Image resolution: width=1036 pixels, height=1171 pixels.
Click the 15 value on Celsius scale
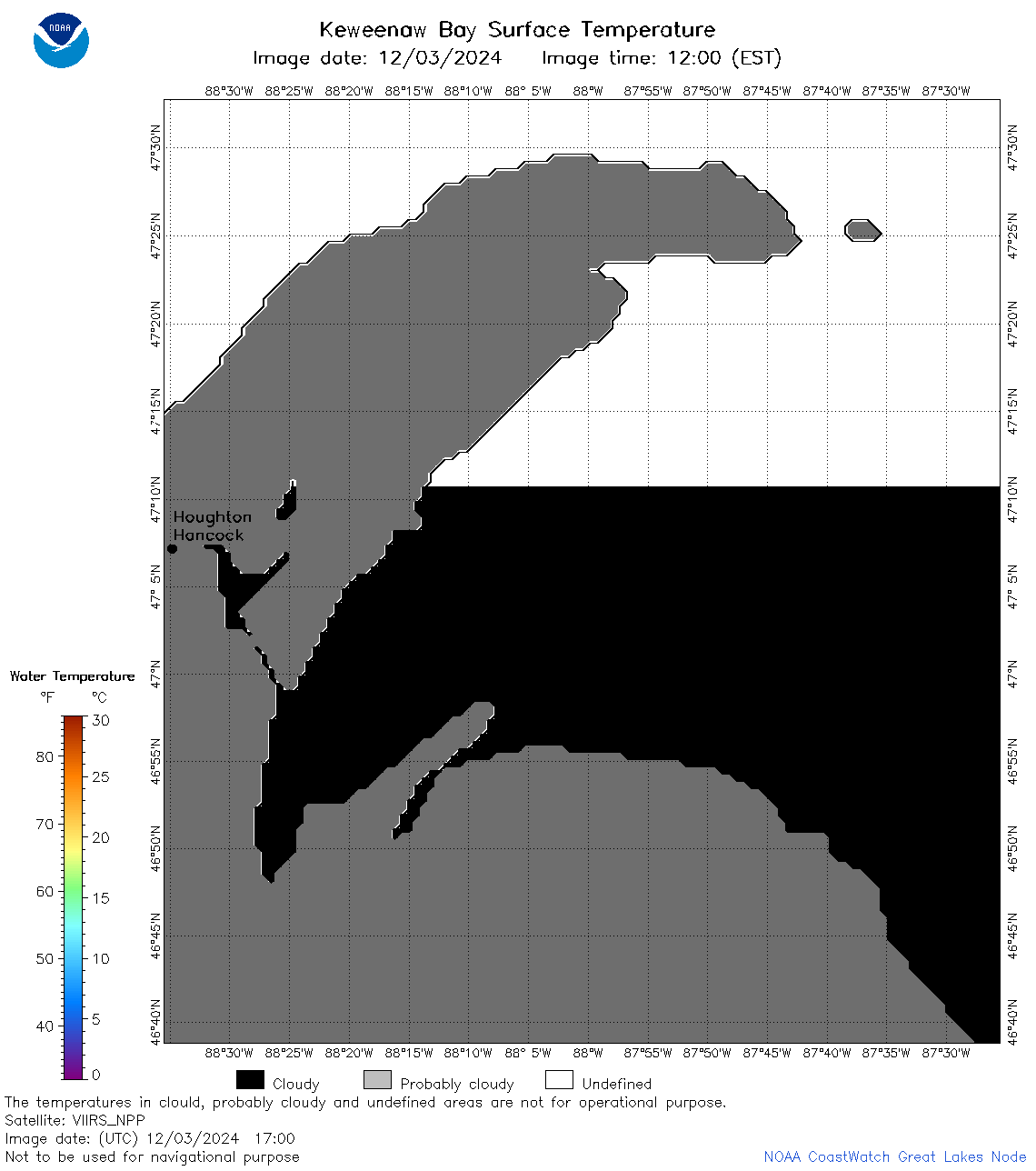101,898
